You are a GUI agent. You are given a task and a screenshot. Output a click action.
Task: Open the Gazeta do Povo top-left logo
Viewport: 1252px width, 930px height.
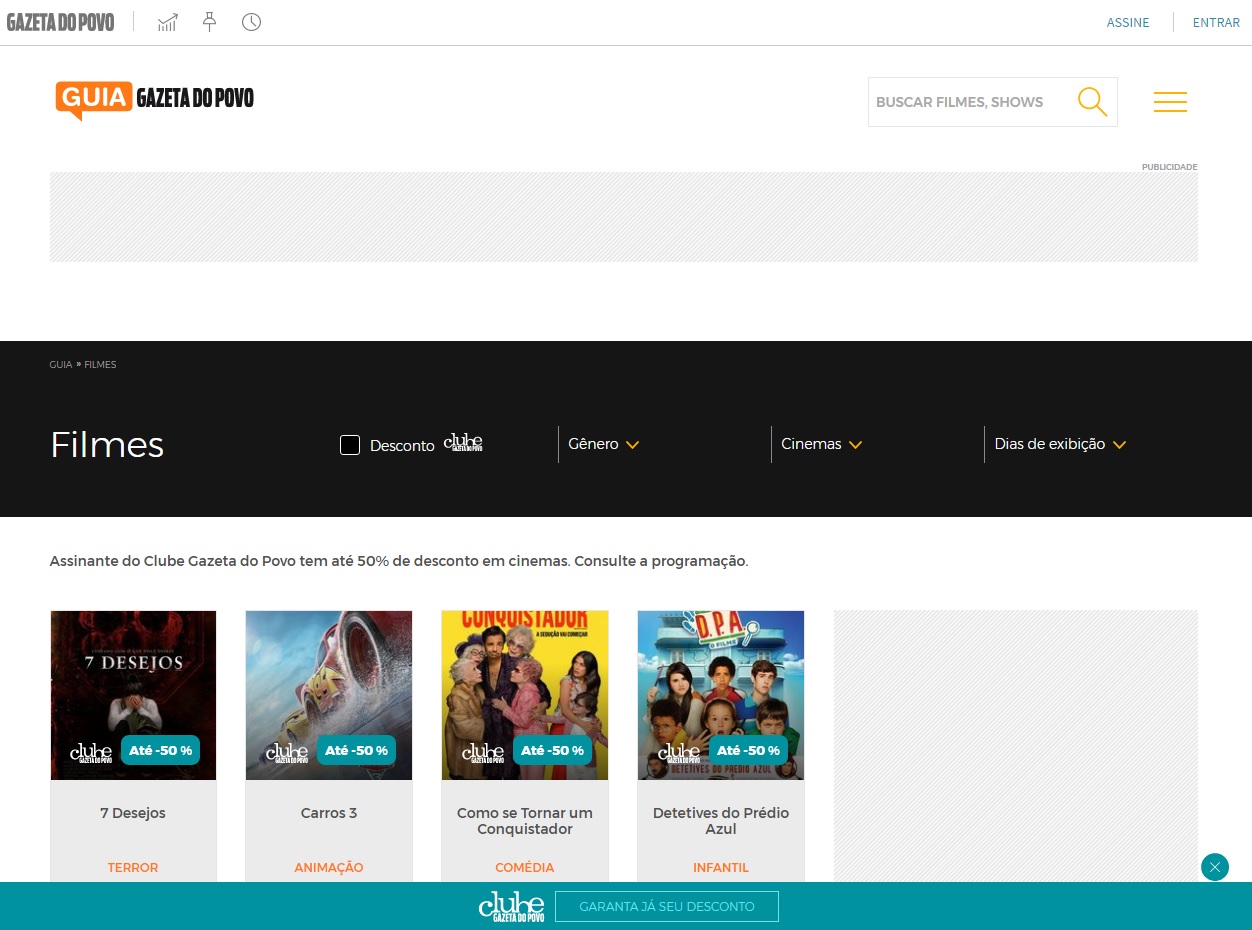click(x=60, y=22)
